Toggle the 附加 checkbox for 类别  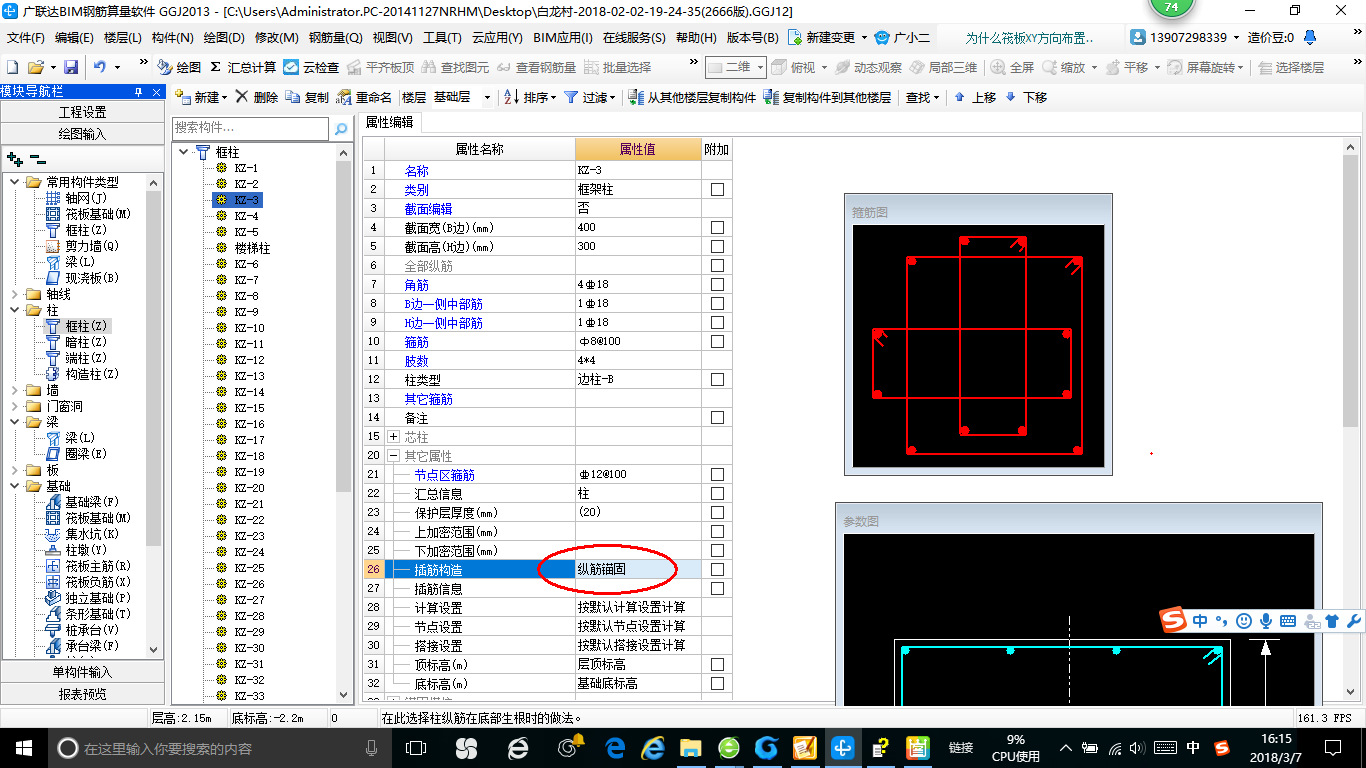(x=717, y=190)
